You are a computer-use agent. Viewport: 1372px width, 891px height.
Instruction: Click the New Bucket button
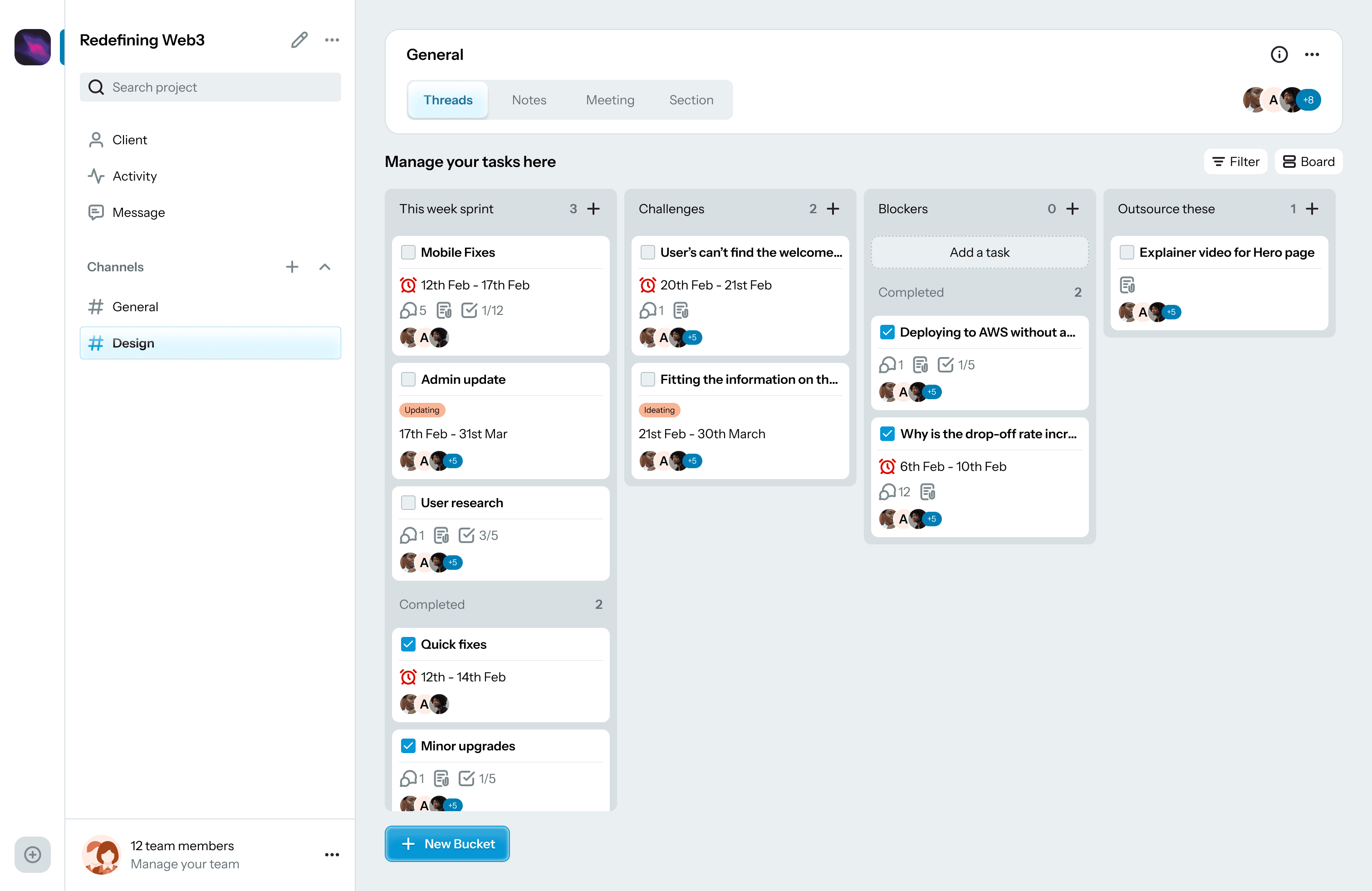[x=447, y=844]
